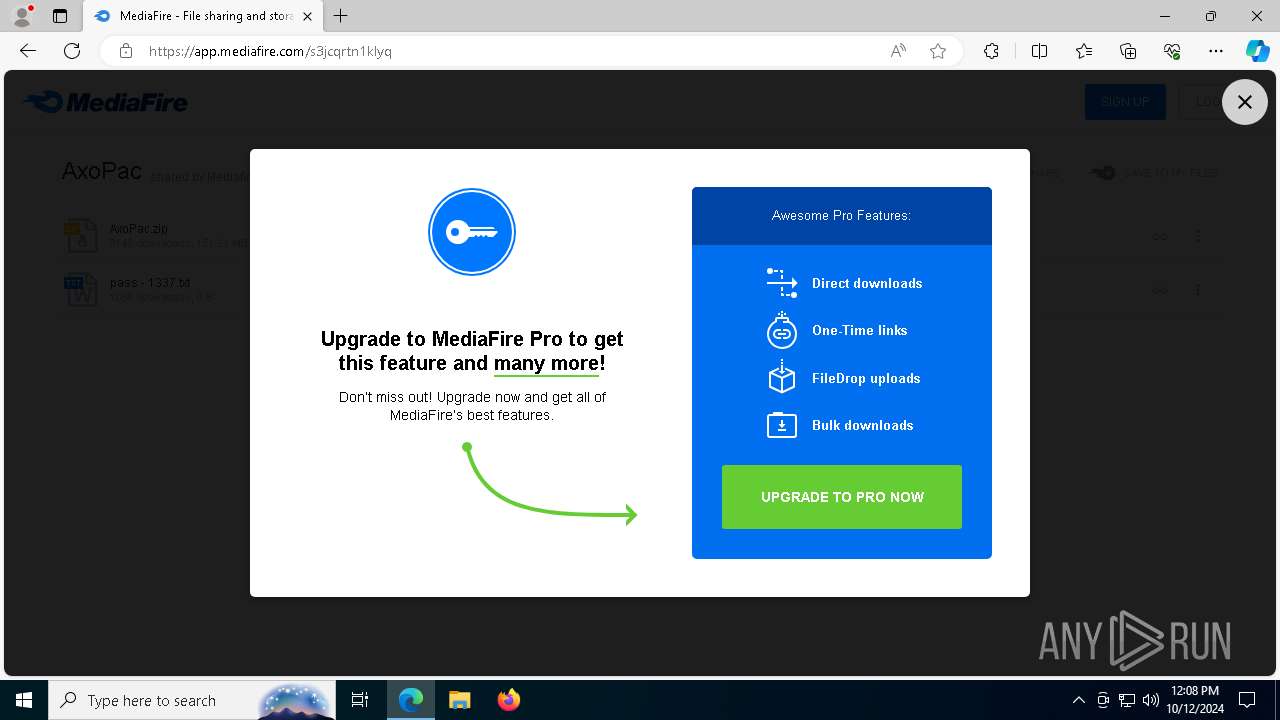This screenshot has height=720, width=1280.
Task: Copy link icon for AxoPac.zip row
Action: pyautogui.click(x=1160, y=237)
